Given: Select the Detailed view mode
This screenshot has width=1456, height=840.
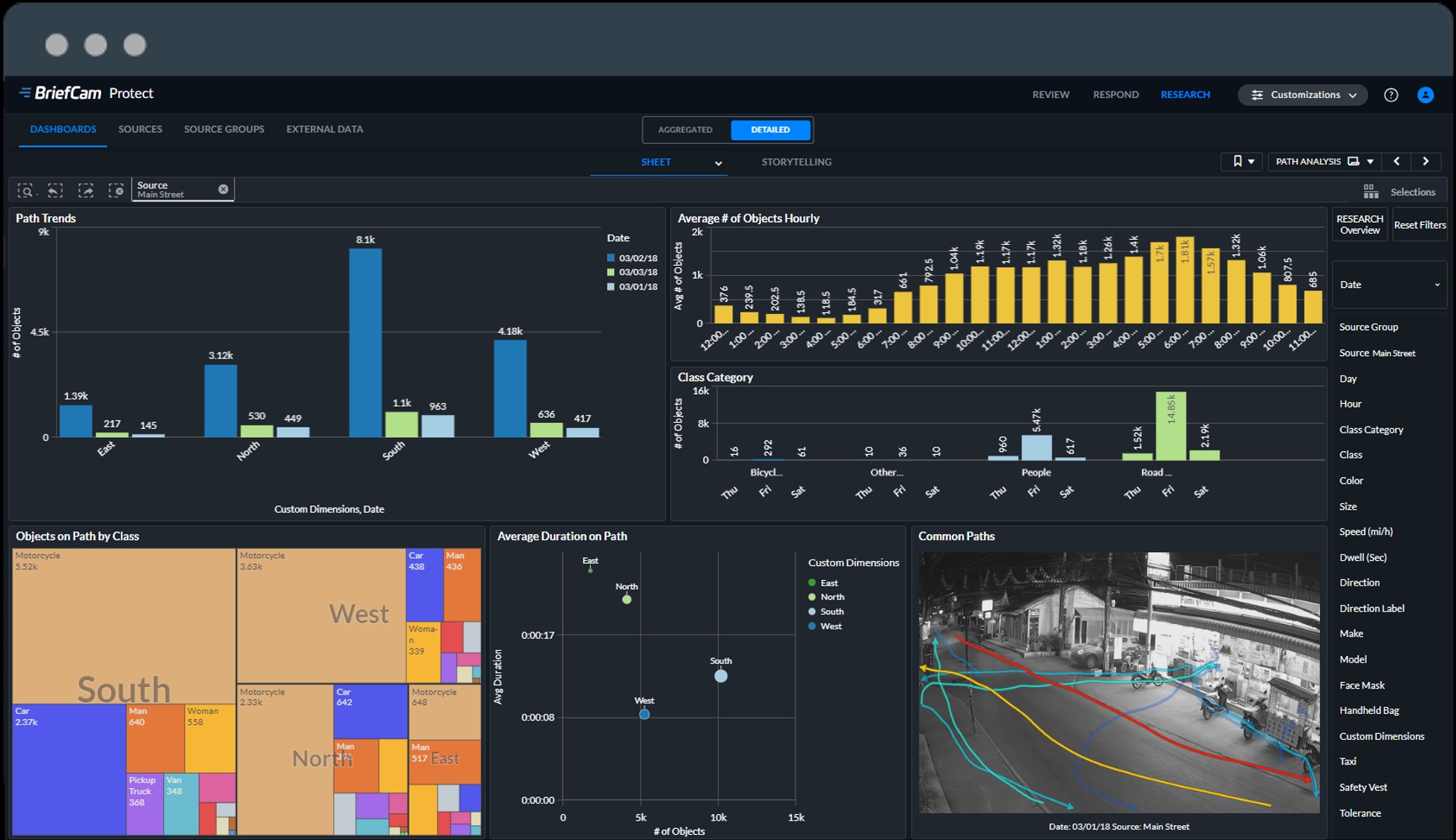Looking at the screenshot, I should 770,130.
